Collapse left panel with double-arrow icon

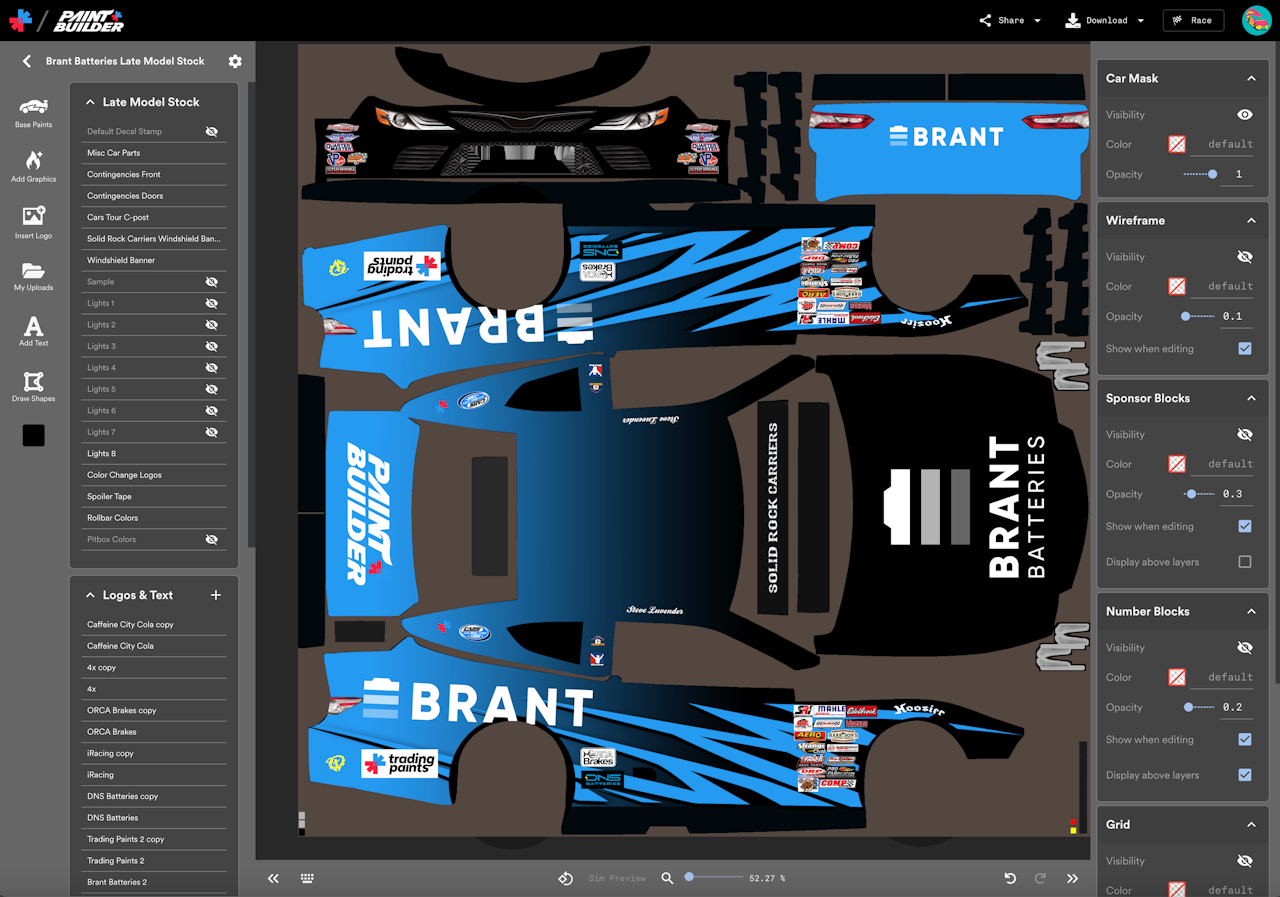pos(273,878)
